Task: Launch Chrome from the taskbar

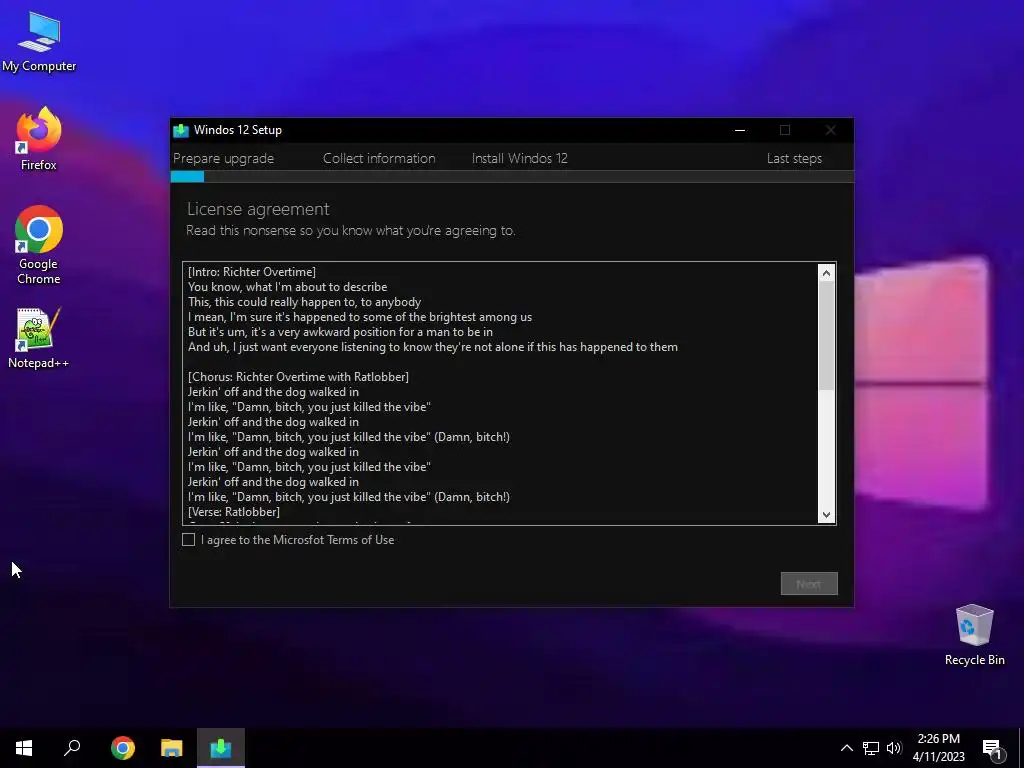Action: coord(123,748)
